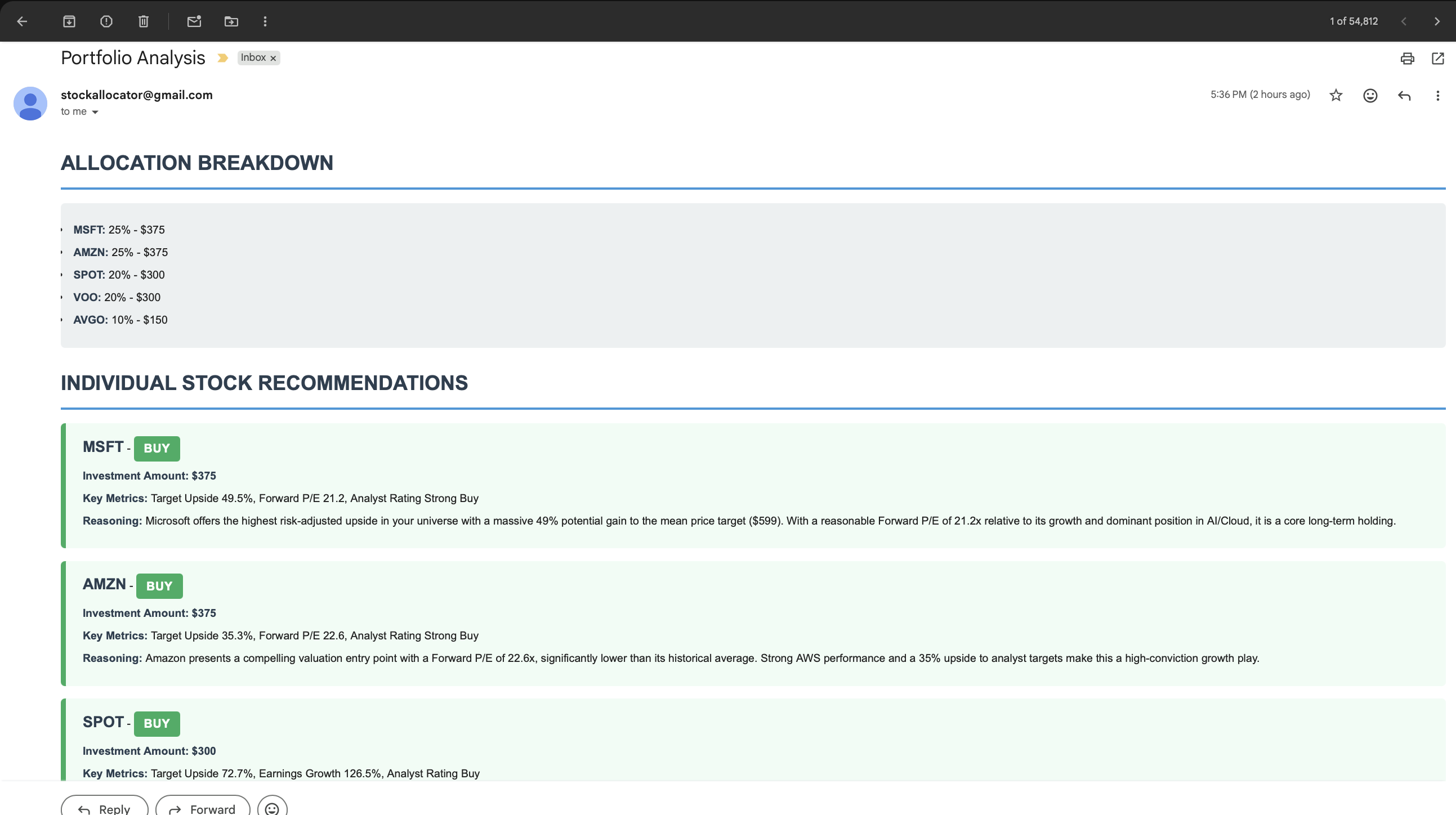Expand the 'to me' recipient details
The image size is (1456, 815).
click(95, 112)
